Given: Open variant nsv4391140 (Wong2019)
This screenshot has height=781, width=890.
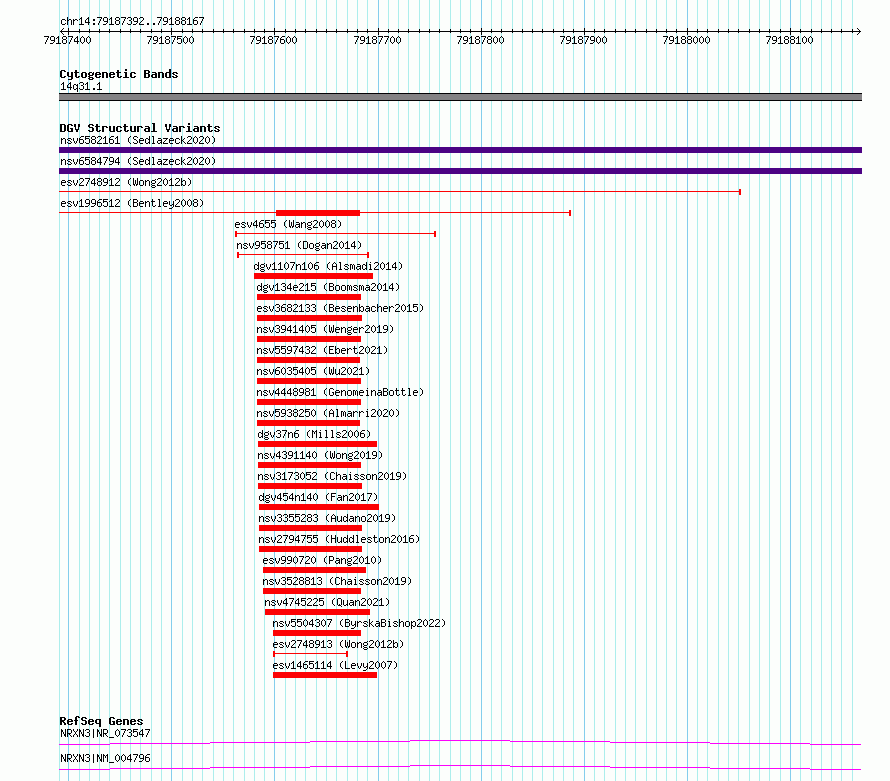Looking at the screenshot, I should pyautogui.click(x=320, y=455).
